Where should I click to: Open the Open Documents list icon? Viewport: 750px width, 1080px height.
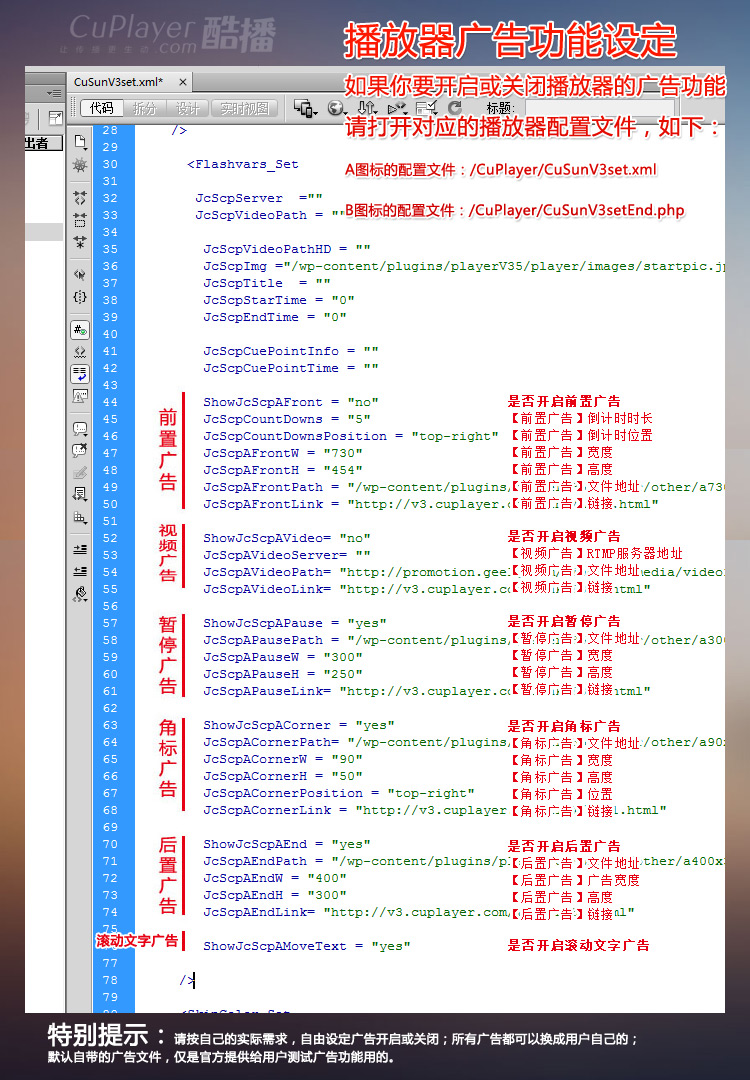[x=80, y=143]
